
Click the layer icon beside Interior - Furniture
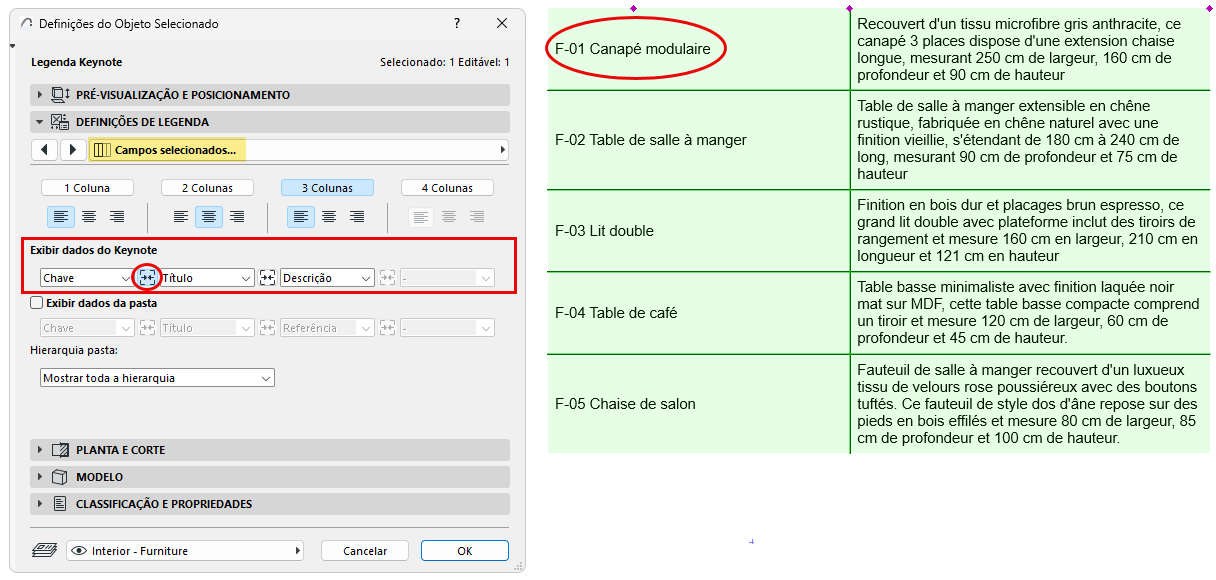(x=45, y=551)
